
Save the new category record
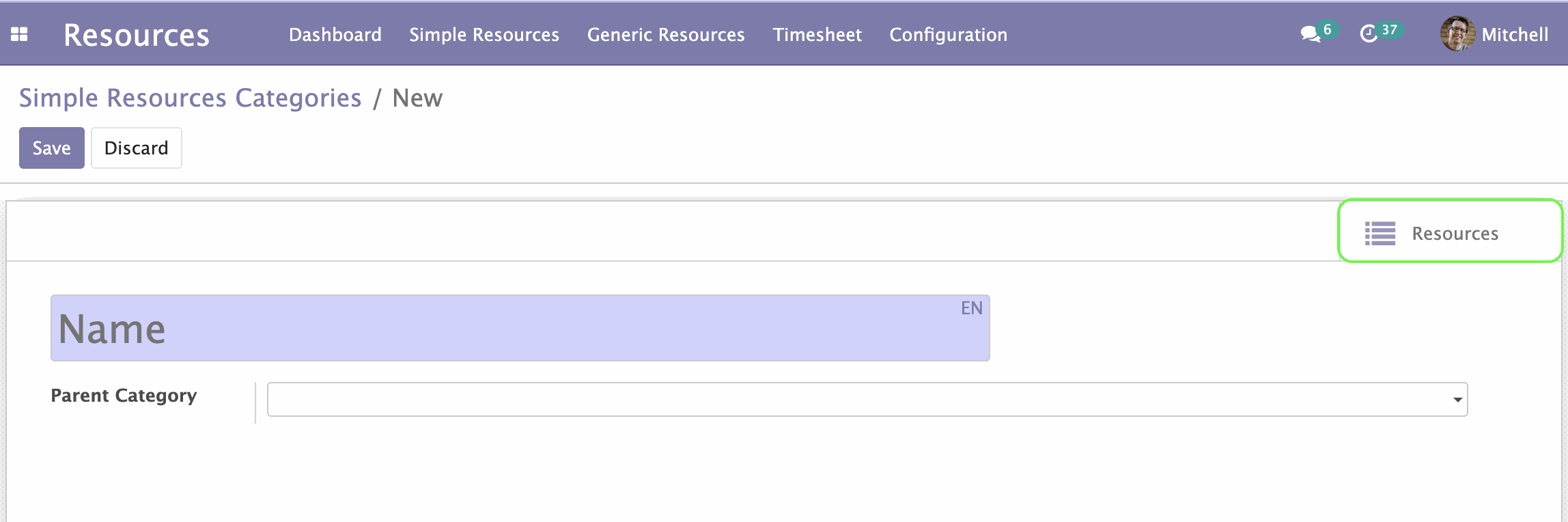[x=51, y=148]
